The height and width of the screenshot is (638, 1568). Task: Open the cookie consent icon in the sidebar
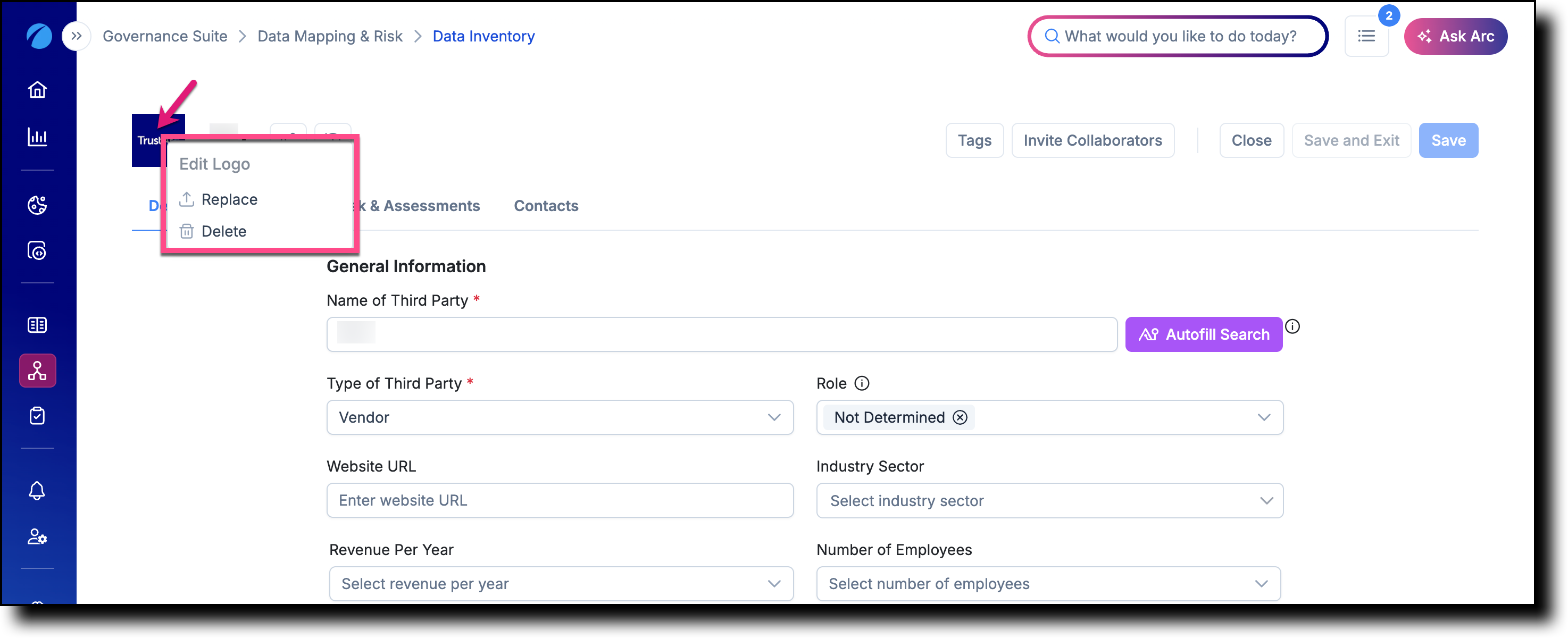point(37,205)
